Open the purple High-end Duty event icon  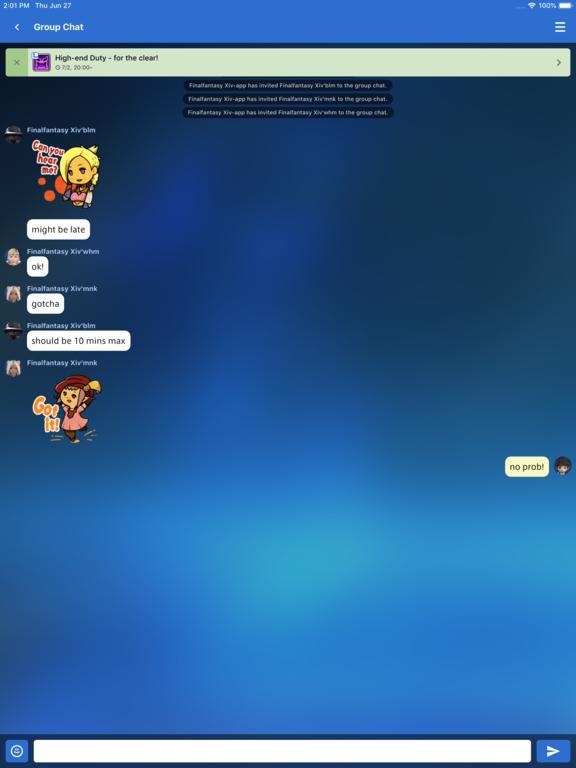coord(42,63)
